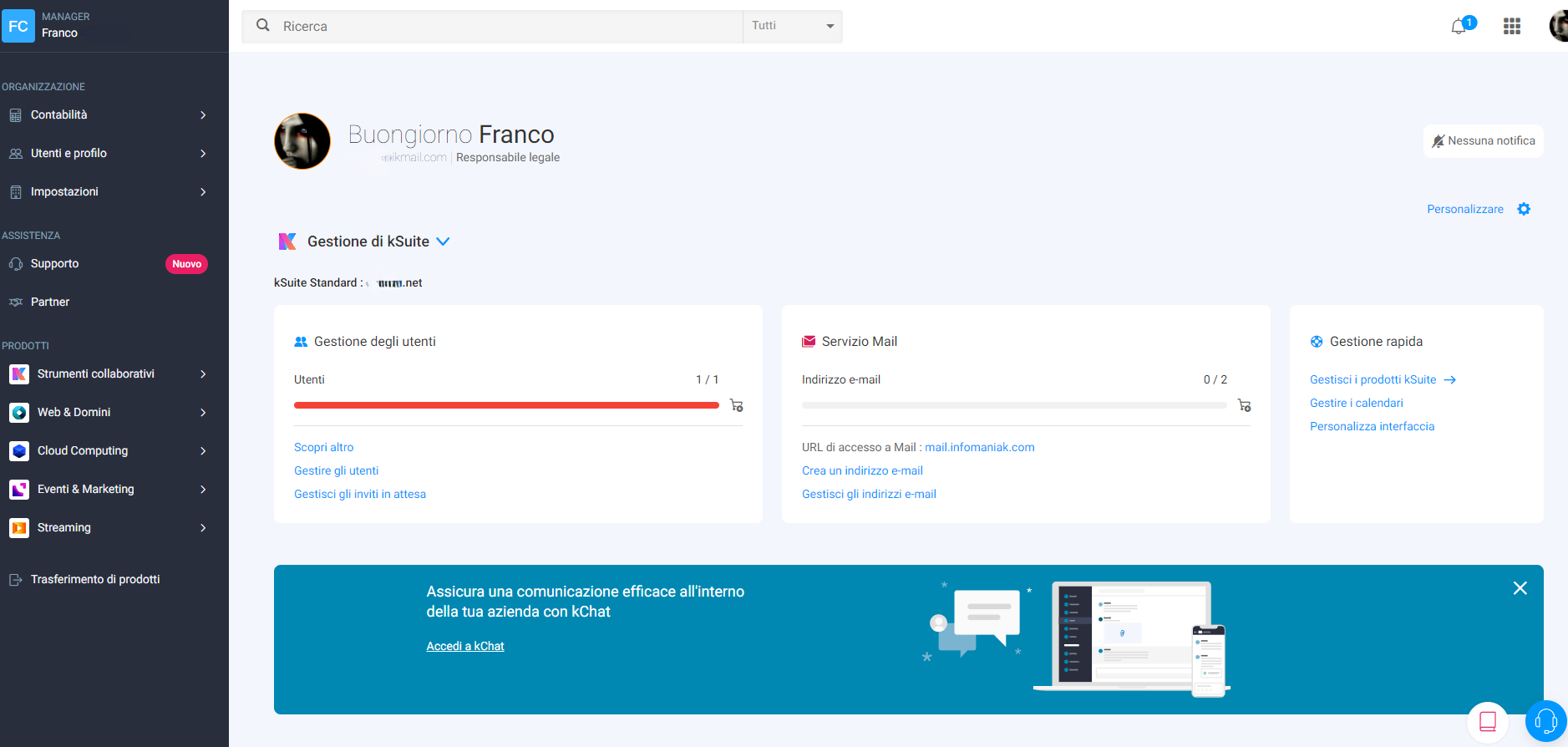Screen dimensions: 1568x747
Task: Click the Gestire i calendari link
Action: coord(1357,403)
